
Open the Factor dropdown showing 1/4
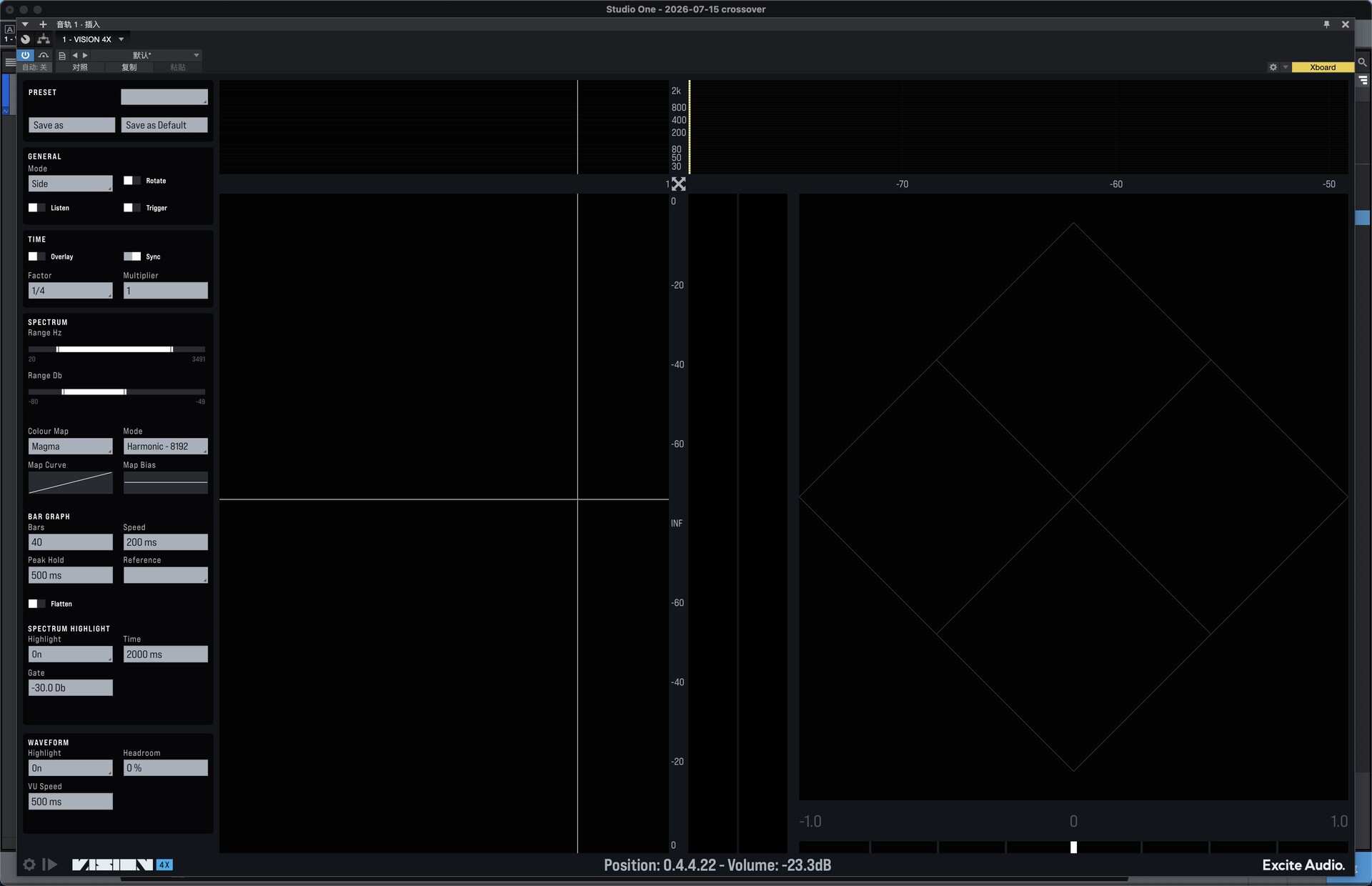[70, 291]
